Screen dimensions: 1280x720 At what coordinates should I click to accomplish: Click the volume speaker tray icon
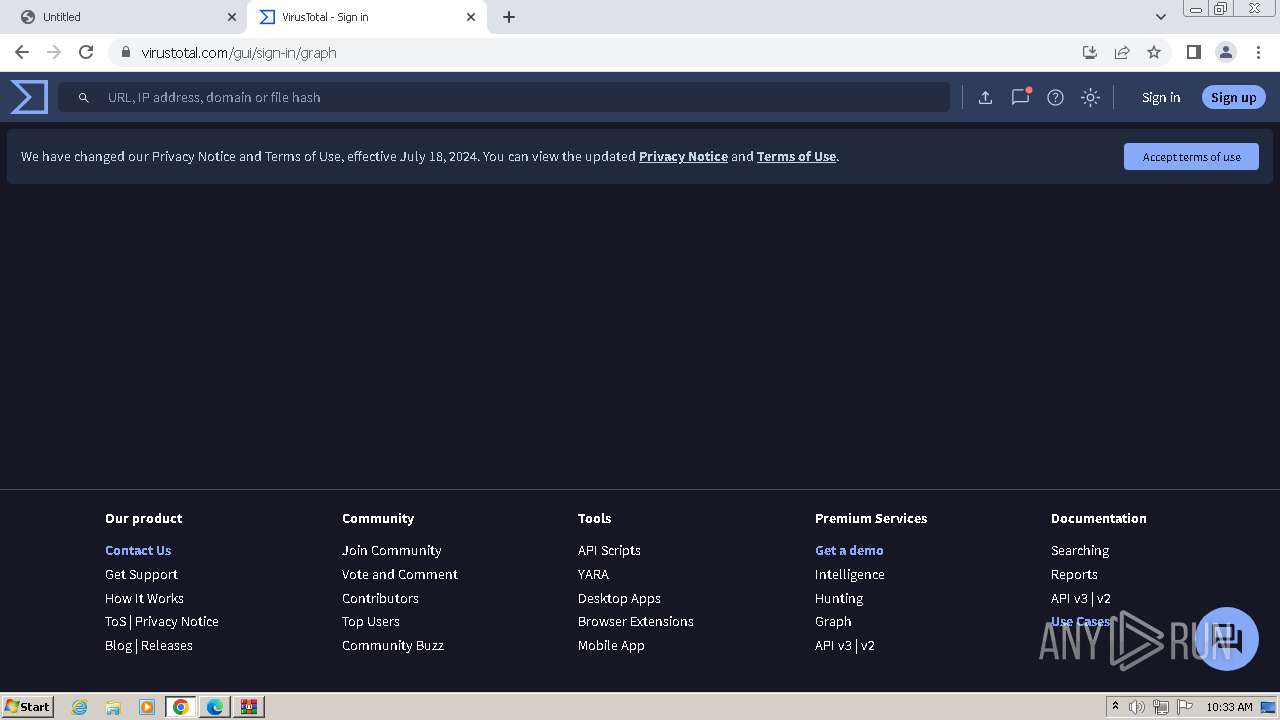tap(1137, 707)
